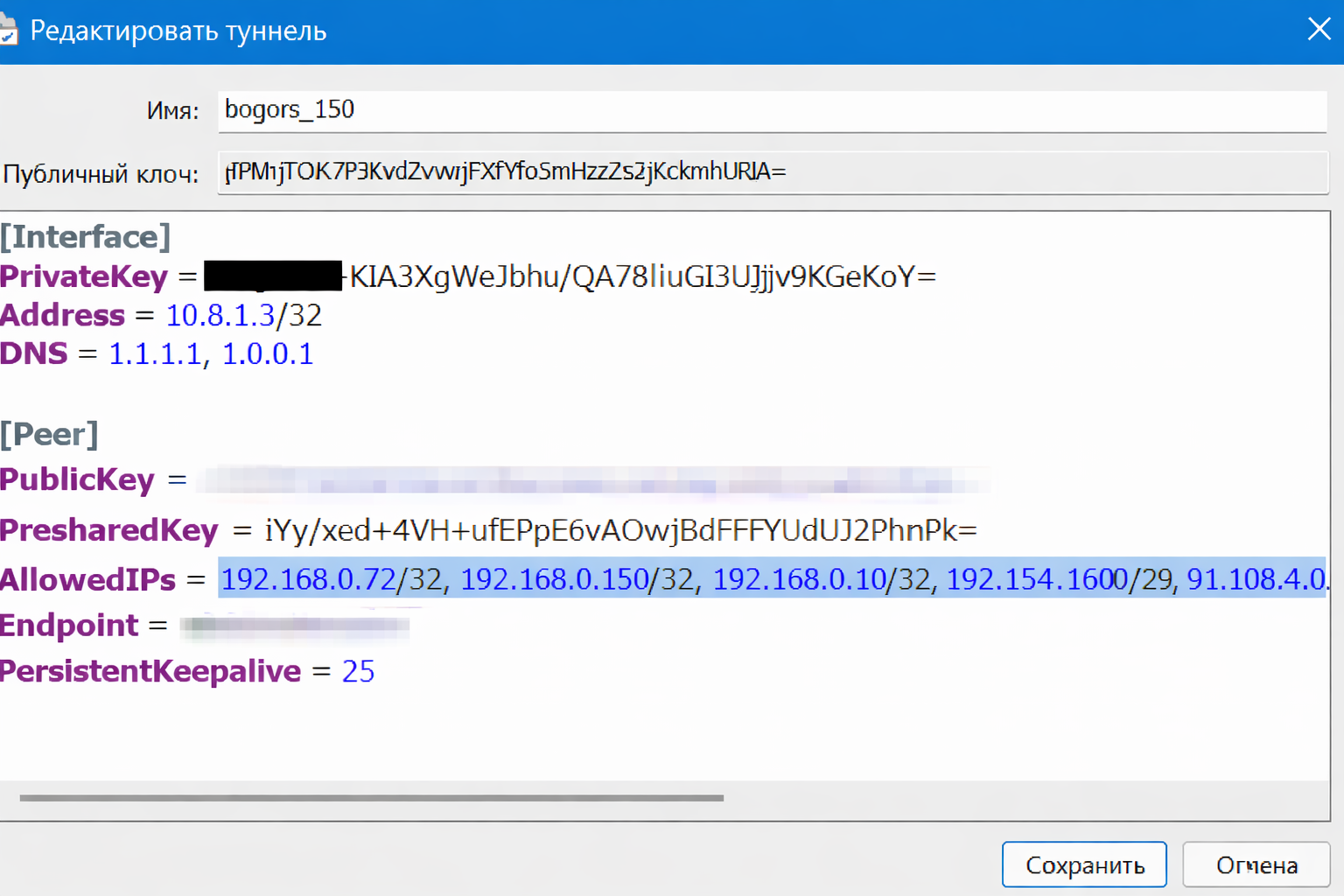Click the PresharedKey value text
Viewport: 1344px width, 896px height.
[621, 530]
